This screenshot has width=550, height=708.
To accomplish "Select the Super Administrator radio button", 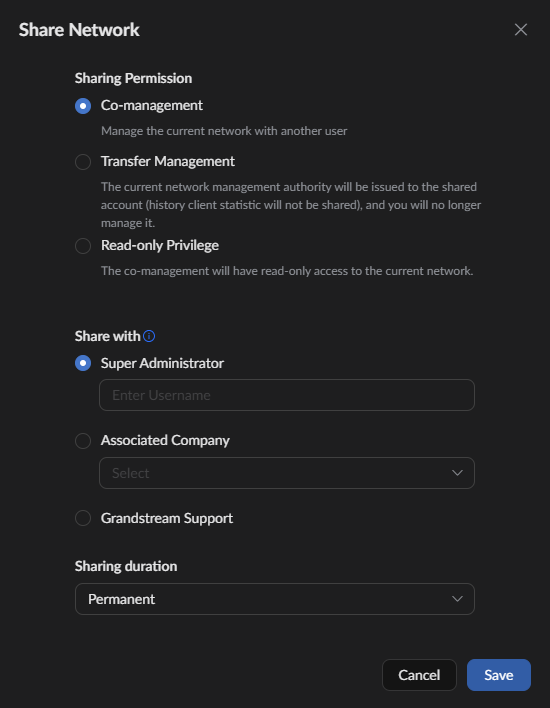I will tap(83, 363).
